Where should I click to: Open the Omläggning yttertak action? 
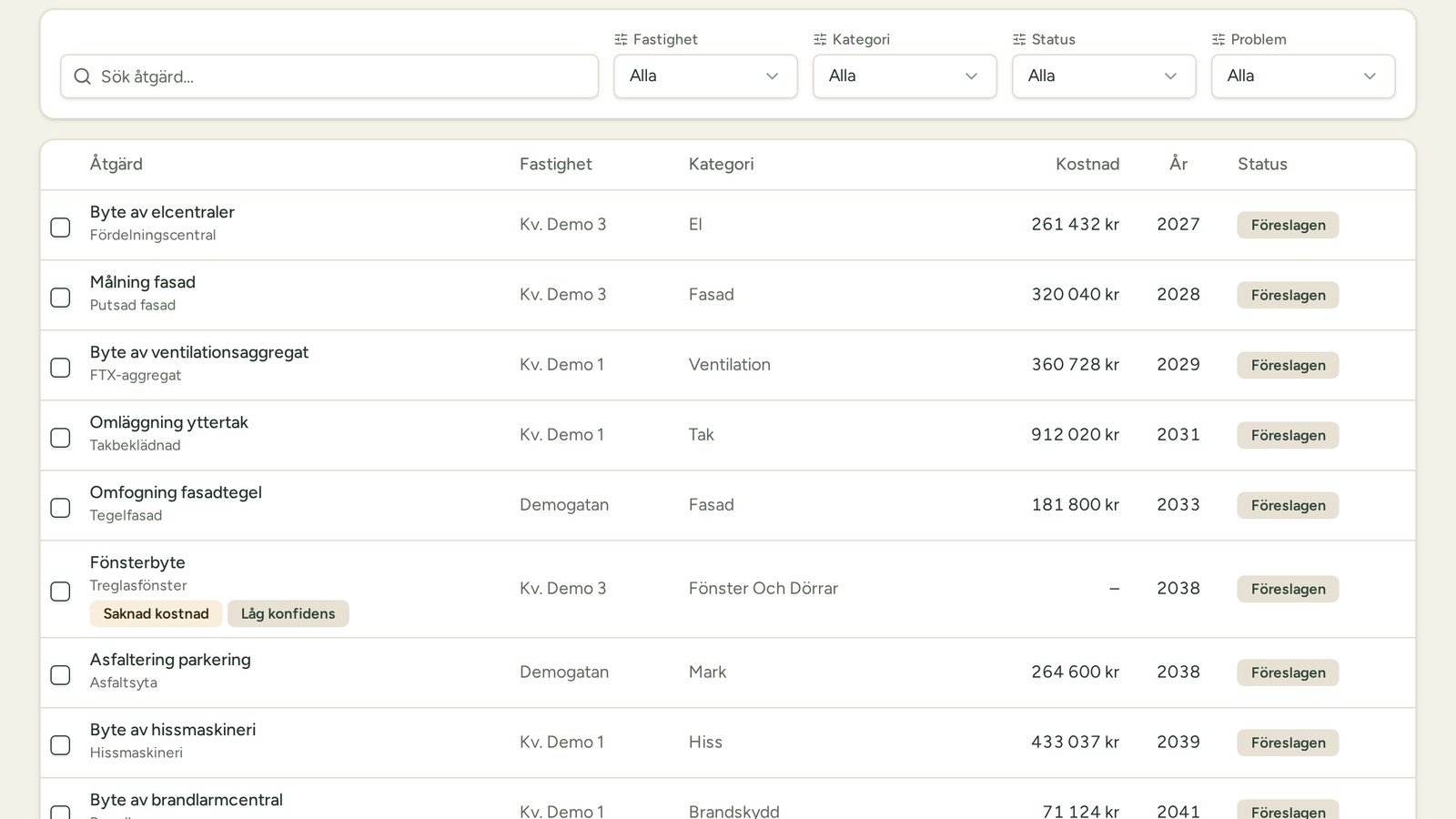168,422
